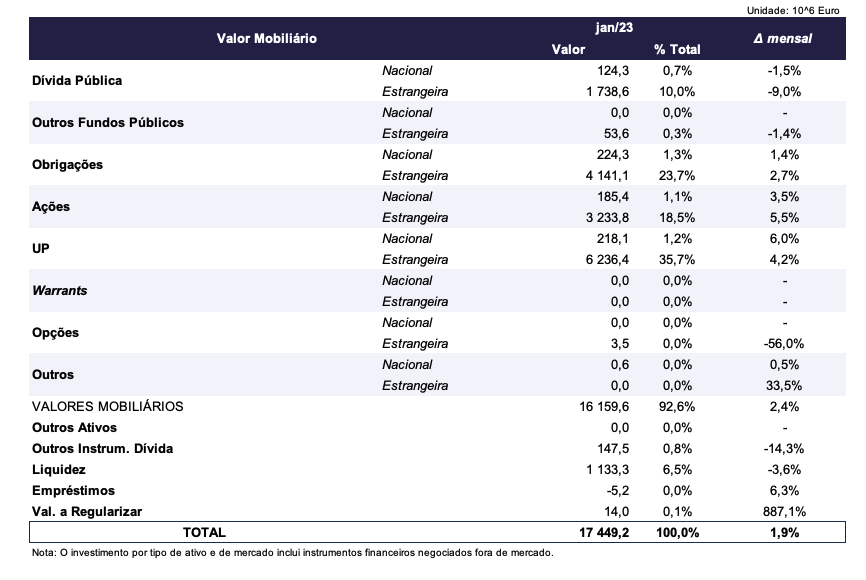Image resolution: width=866 pixels, height=580 pixels.
Task: Select the Obrigações row label
Action: point(67,165)
